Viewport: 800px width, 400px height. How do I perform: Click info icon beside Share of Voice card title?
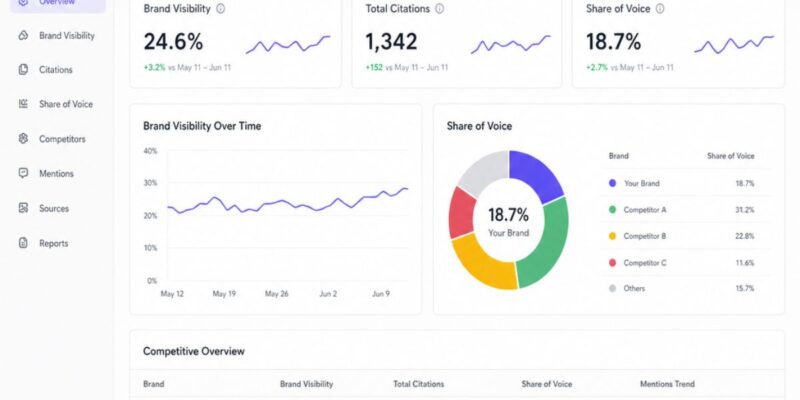pyautogui.click(x=660, y=9)
